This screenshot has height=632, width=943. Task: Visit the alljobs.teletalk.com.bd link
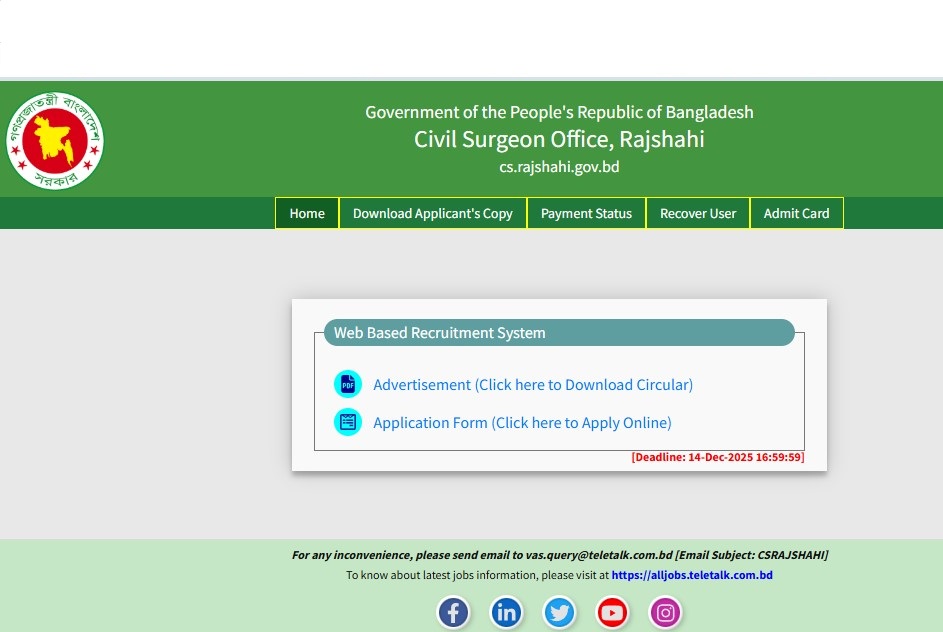tap(692, 575)
